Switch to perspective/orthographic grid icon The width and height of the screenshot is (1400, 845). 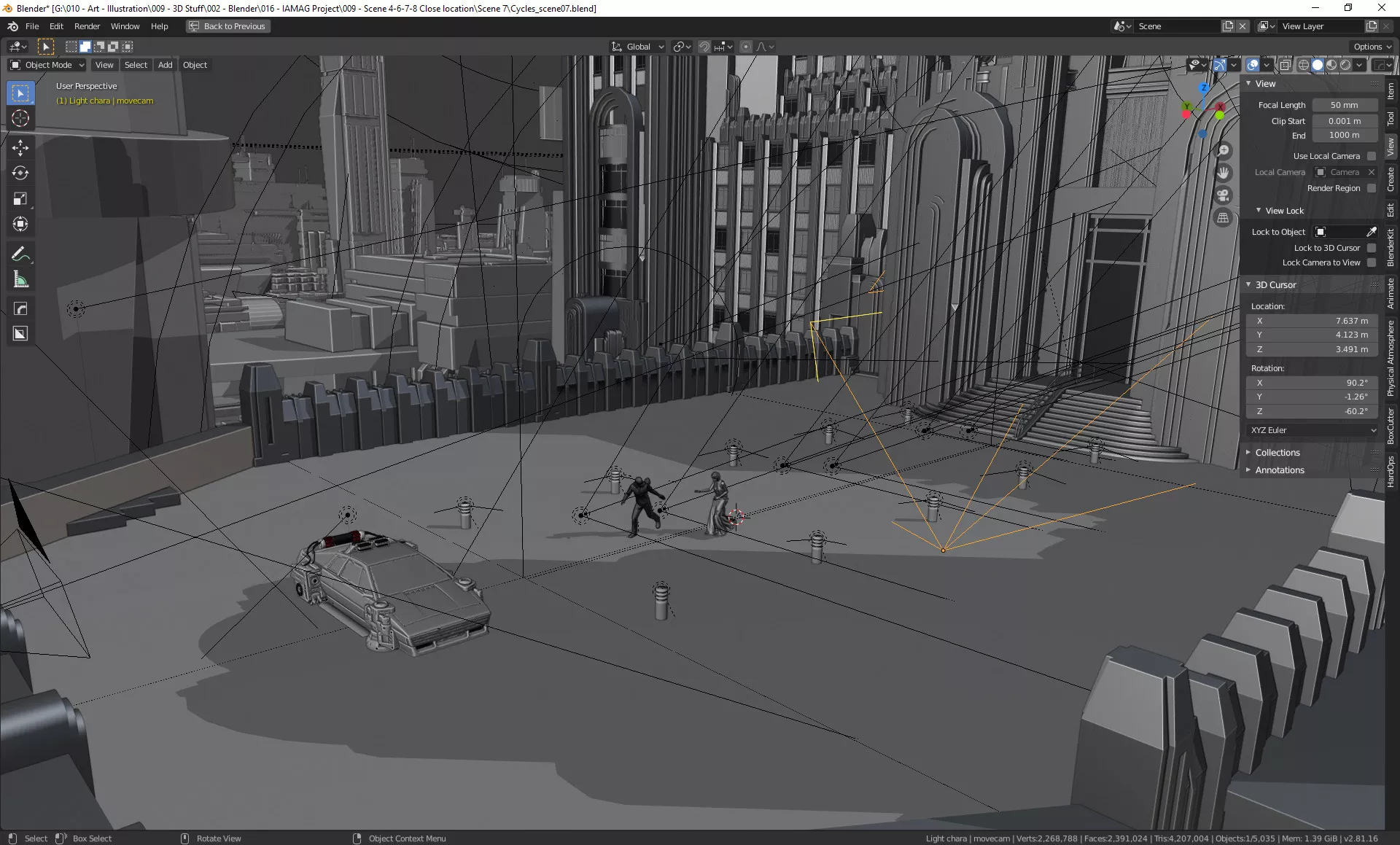[x=1224, y=218]
